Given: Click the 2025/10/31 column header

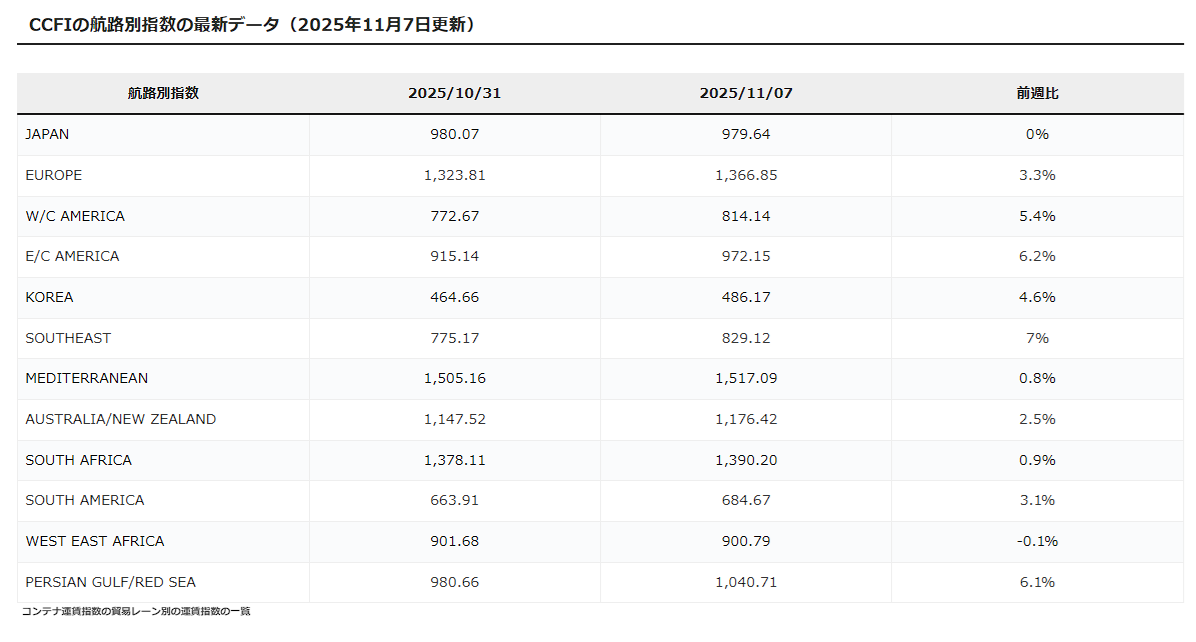Looking at the screenshot, I should tap(454, 93).
